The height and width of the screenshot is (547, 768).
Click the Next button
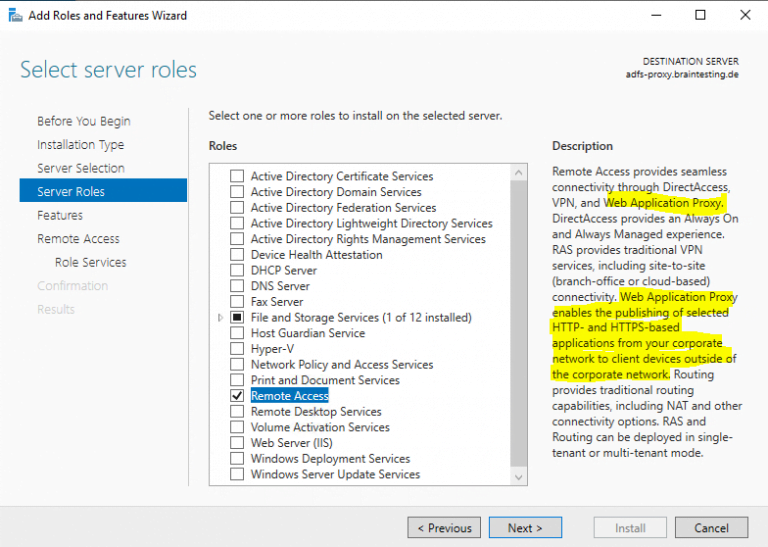(x=525, y=527)
